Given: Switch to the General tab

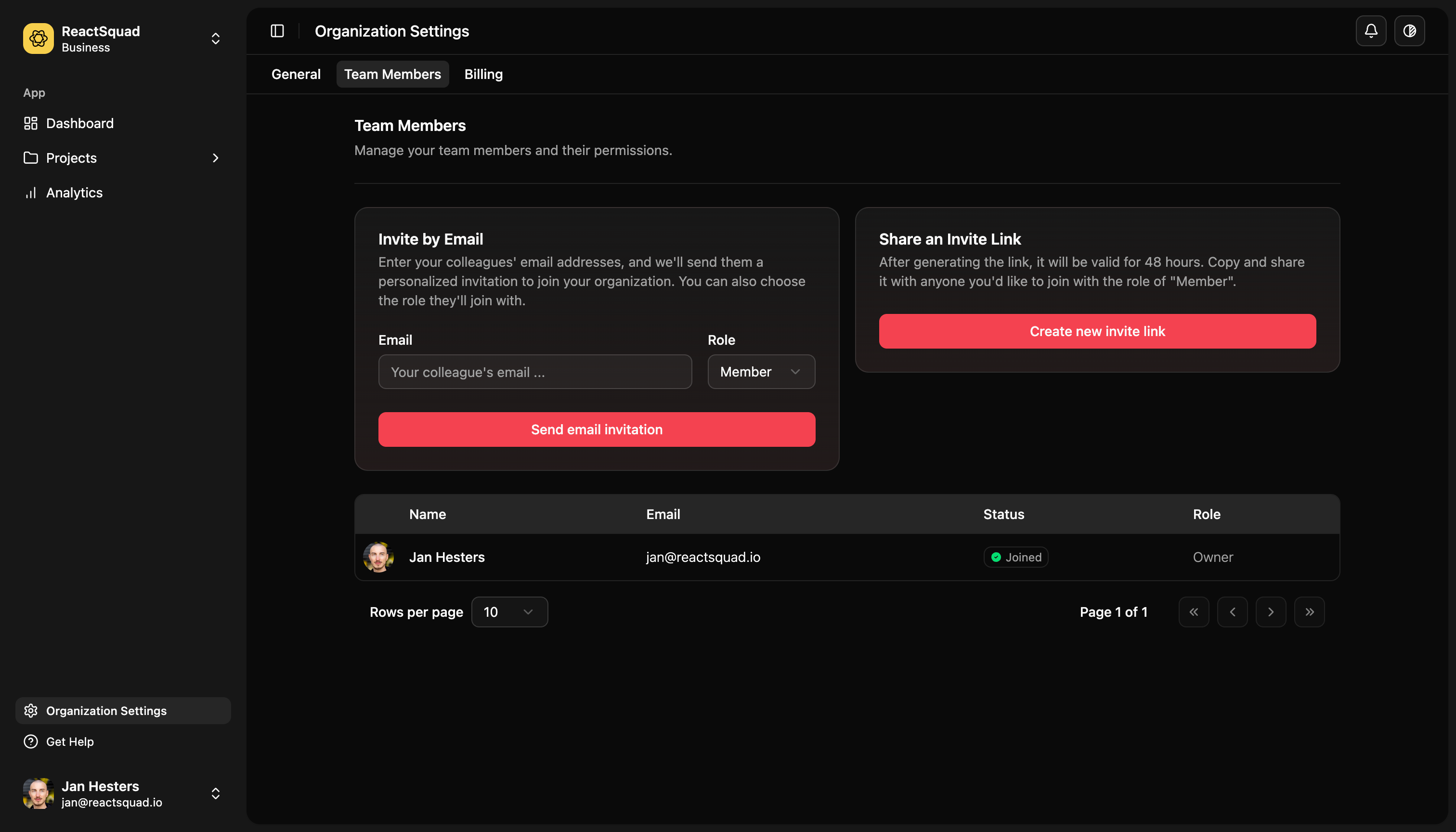Looking at the screenshot, I should coord(296,74).
